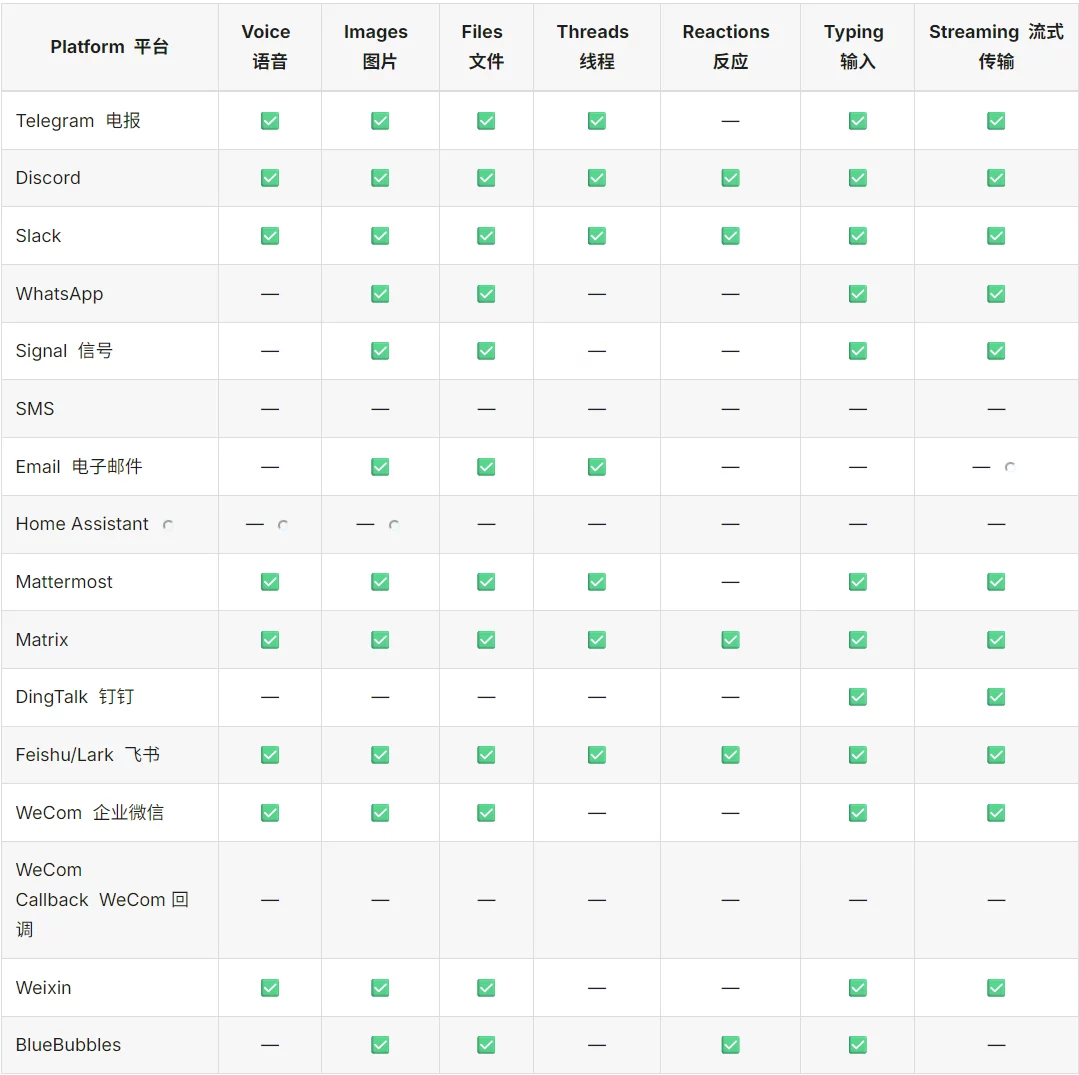Click the spinner in Email Streaming cell
This screenshot has height=1075, width=1079.
(1010, 467)
